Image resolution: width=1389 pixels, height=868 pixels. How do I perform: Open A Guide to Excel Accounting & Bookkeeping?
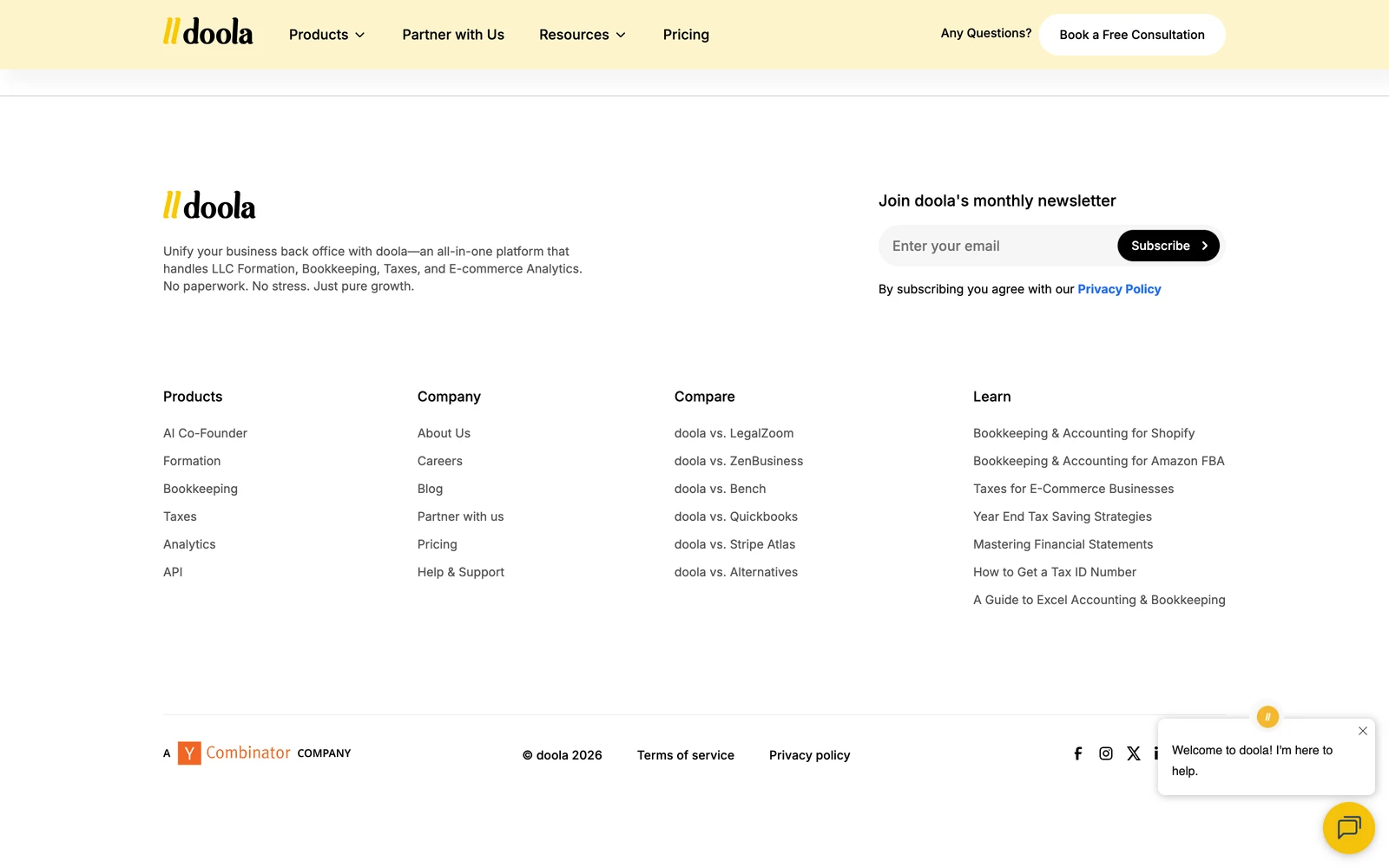click(x=1099, y=600)
